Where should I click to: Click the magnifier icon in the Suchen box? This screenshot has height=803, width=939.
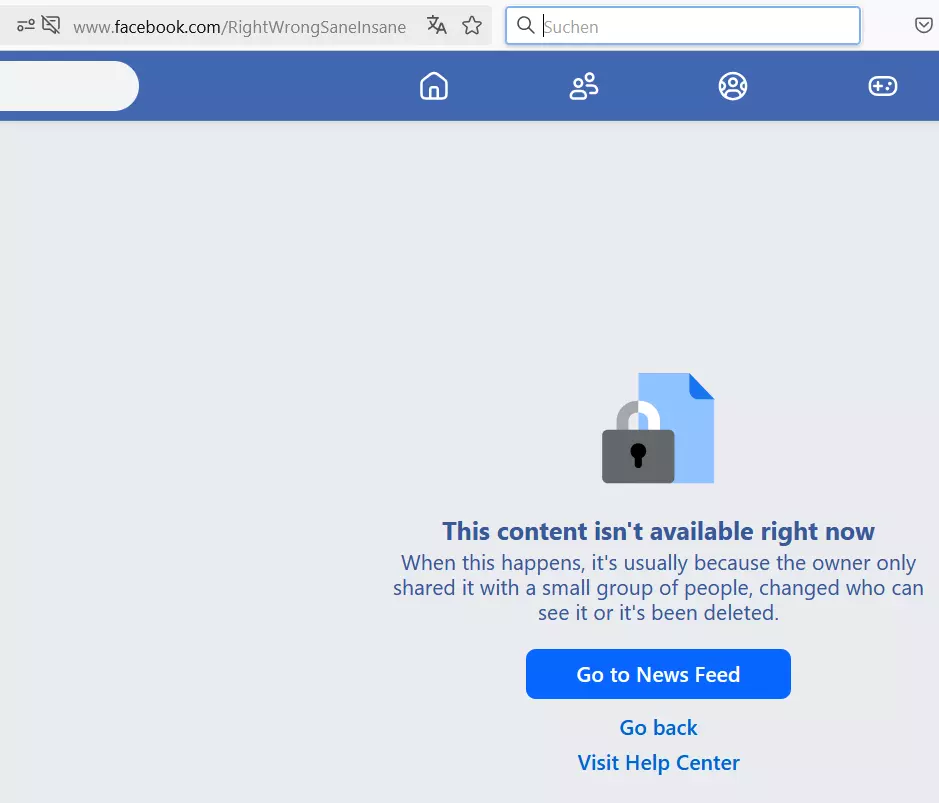click(x=525, y=25)
